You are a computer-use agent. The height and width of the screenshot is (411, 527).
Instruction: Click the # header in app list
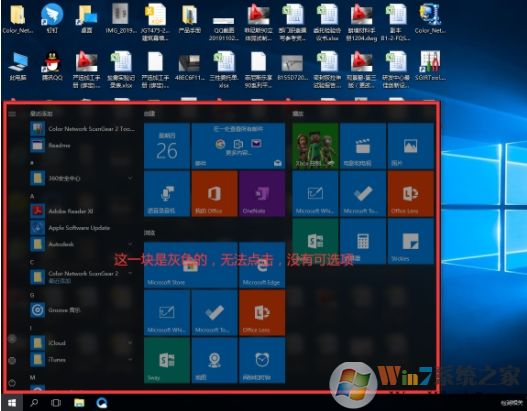click(32, 163)
